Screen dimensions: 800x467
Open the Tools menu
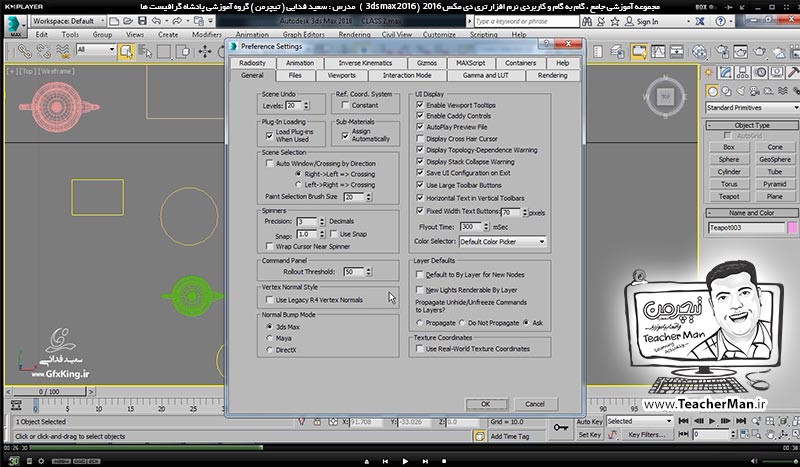[70, 35]
